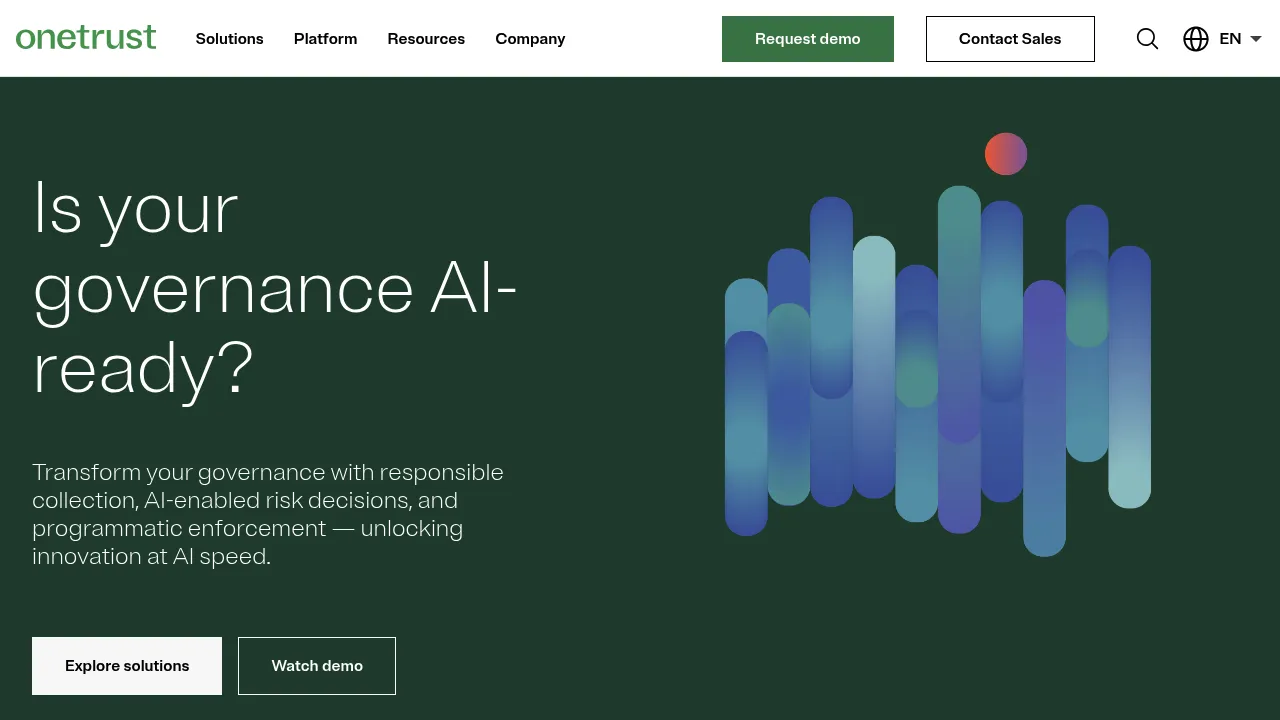This screenshot has width=1280, height=720.
Task: Select the EN language label
Action: coord(1230,39)
